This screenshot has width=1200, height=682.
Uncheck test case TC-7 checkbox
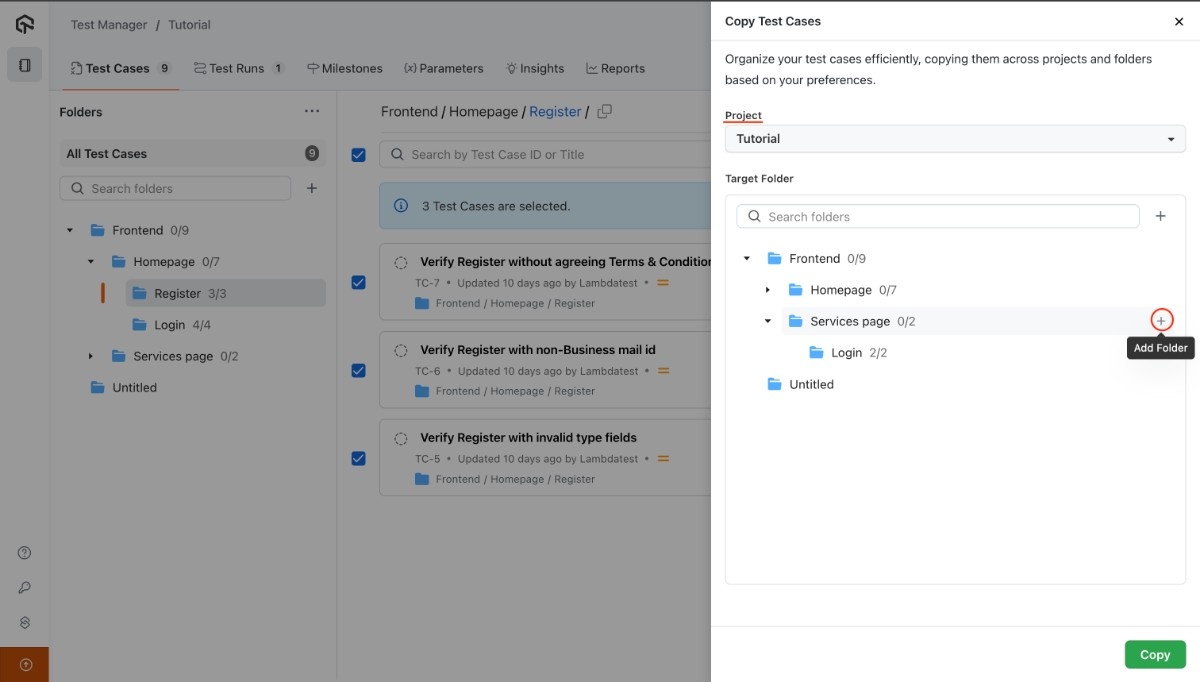359,283
